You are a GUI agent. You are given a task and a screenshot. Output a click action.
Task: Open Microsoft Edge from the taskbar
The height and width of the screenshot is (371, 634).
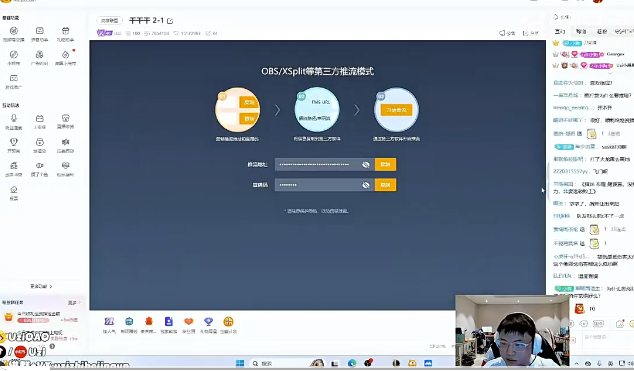352,363
